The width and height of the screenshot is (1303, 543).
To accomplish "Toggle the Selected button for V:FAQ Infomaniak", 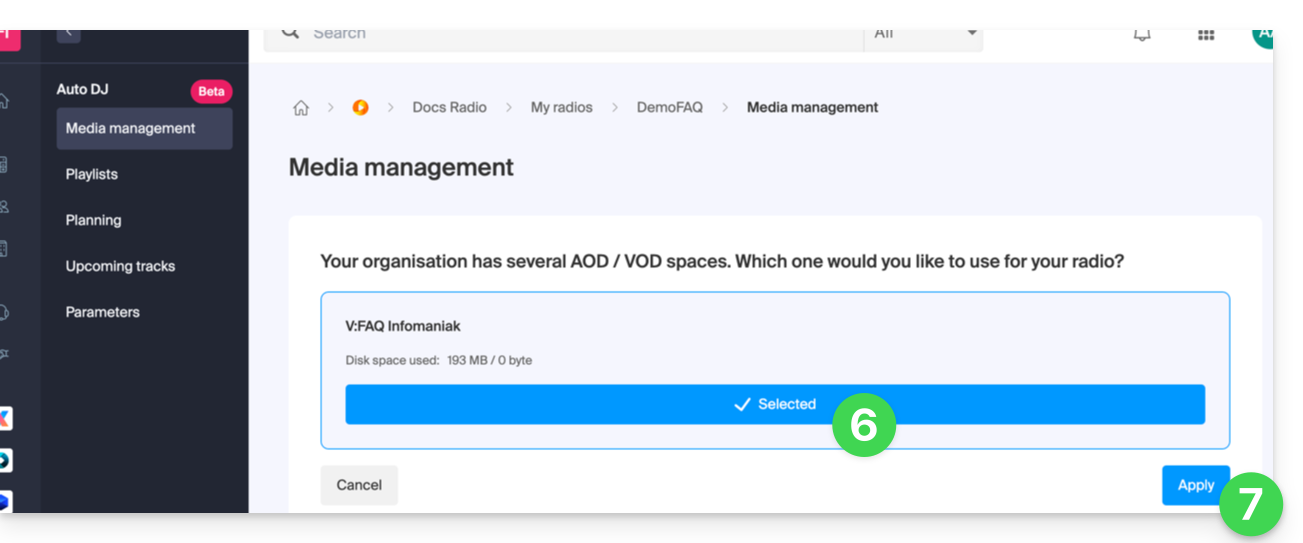I will coord(774,404).
